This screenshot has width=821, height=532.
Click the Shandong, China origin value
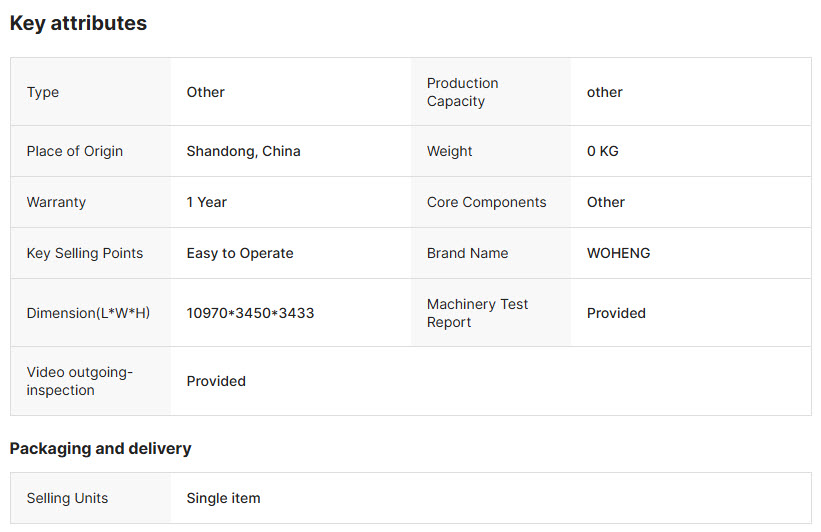[x=243, y=151]
